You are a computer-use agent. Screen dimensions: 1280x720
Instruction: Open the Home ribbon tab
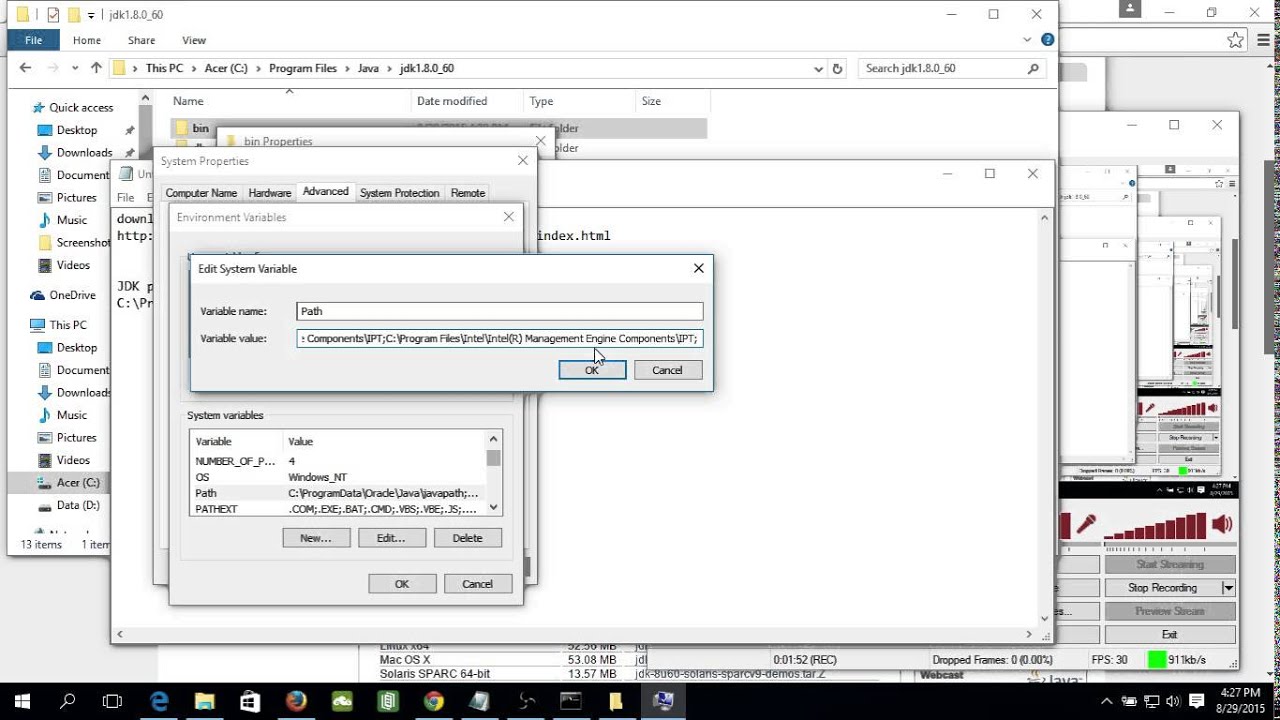pos(87,40)
